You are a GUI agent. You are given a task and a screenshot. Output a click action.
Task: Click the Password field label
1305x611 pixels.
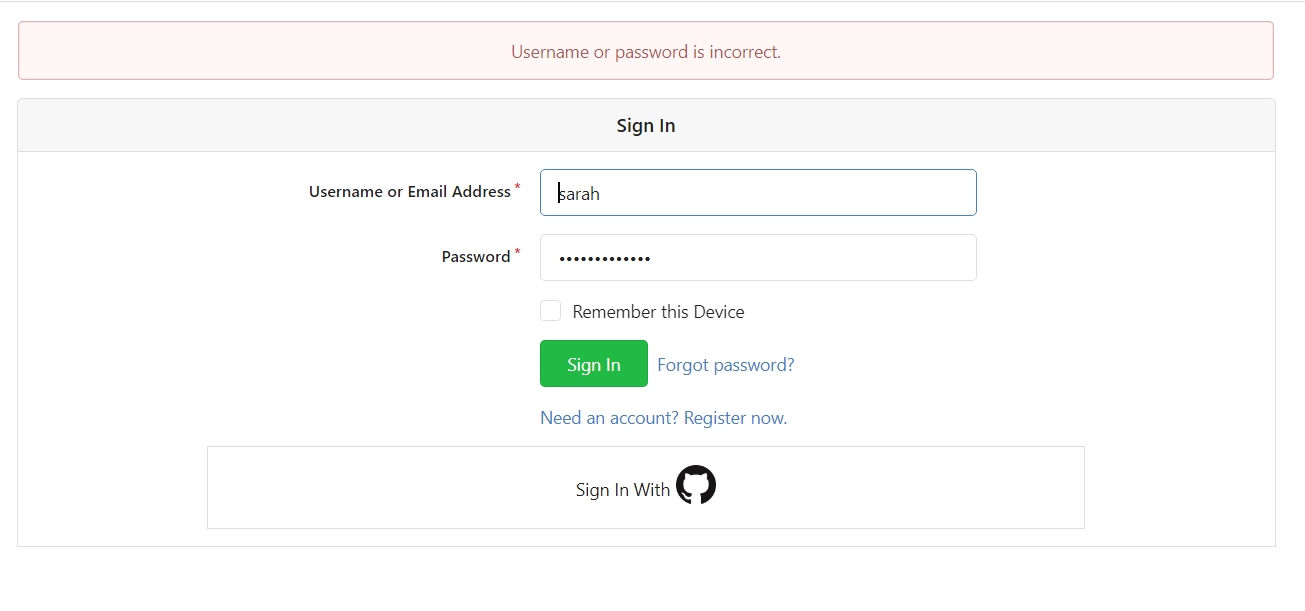(x=476, y=257)
